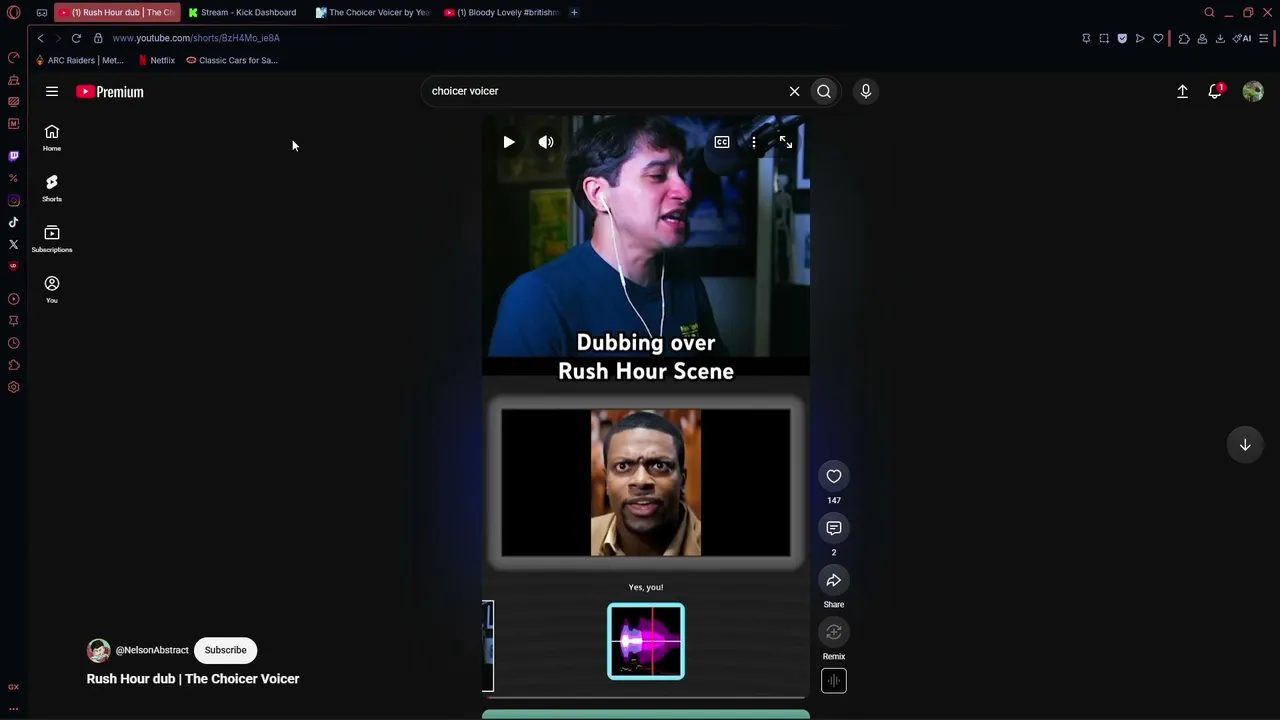Go back in browser history
Image resolution: width=1280 pixels, height=720 pixels.
40,38
